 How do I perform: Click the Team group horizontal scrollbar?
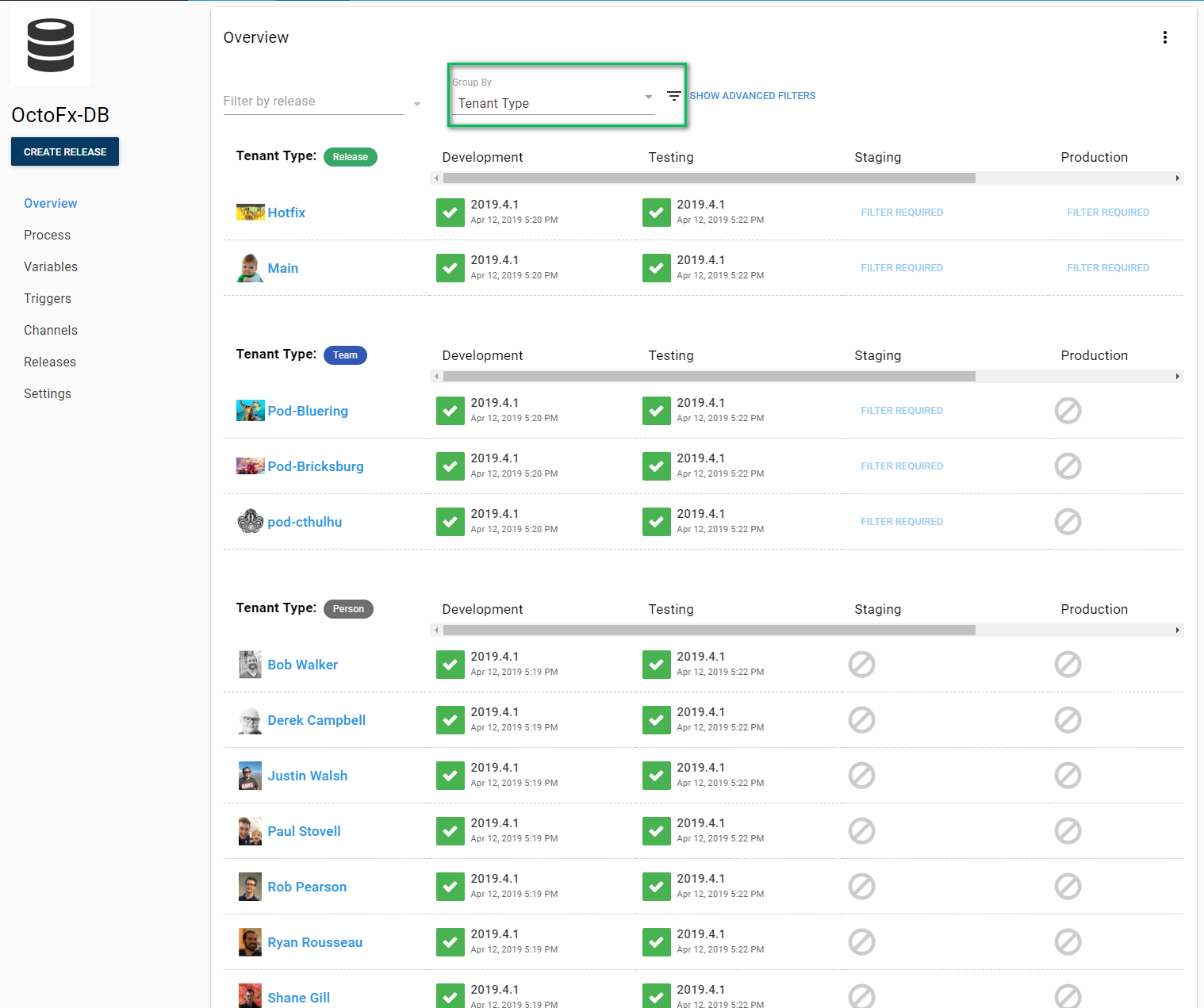tap(708, 377)
